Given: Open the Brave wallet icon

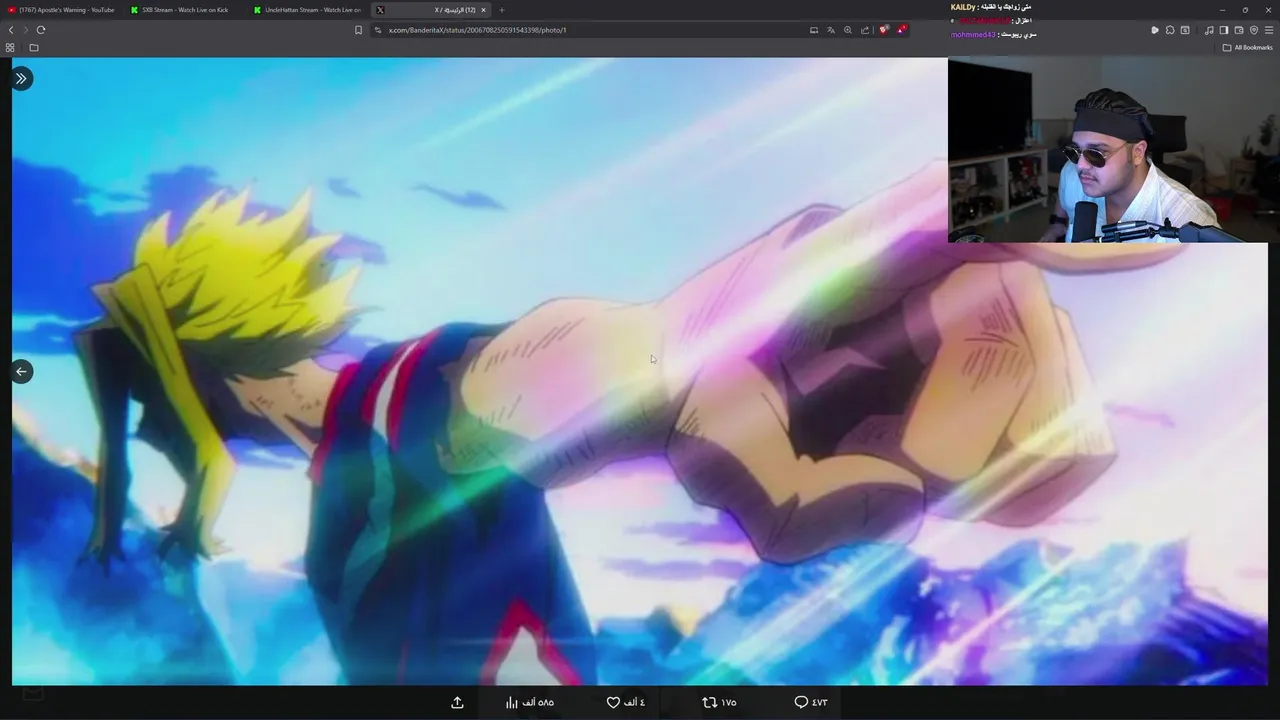Looking at the screenshot, I should [x=1239, y=30].
